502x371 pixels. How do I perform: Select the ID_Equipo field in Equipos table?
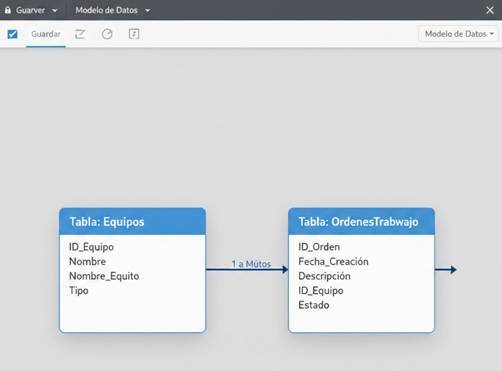point(91,247)
